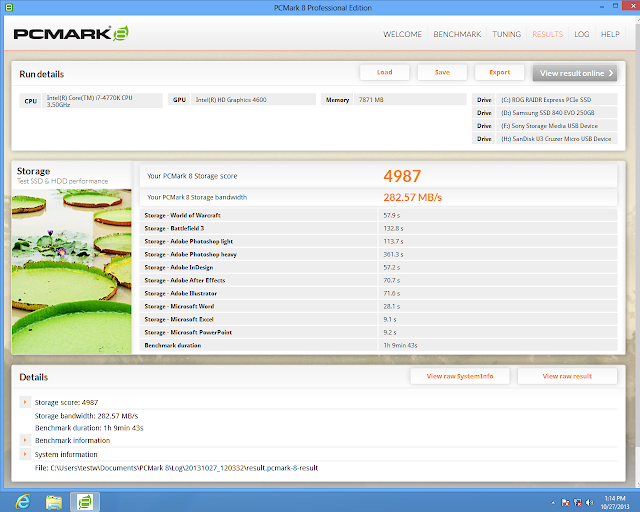Image resolution: width=640 pixels, height=512 pixels.
Task: Select the Storage - Microsoft Word row
Action: pyautogui.click(x=378, y=306)
